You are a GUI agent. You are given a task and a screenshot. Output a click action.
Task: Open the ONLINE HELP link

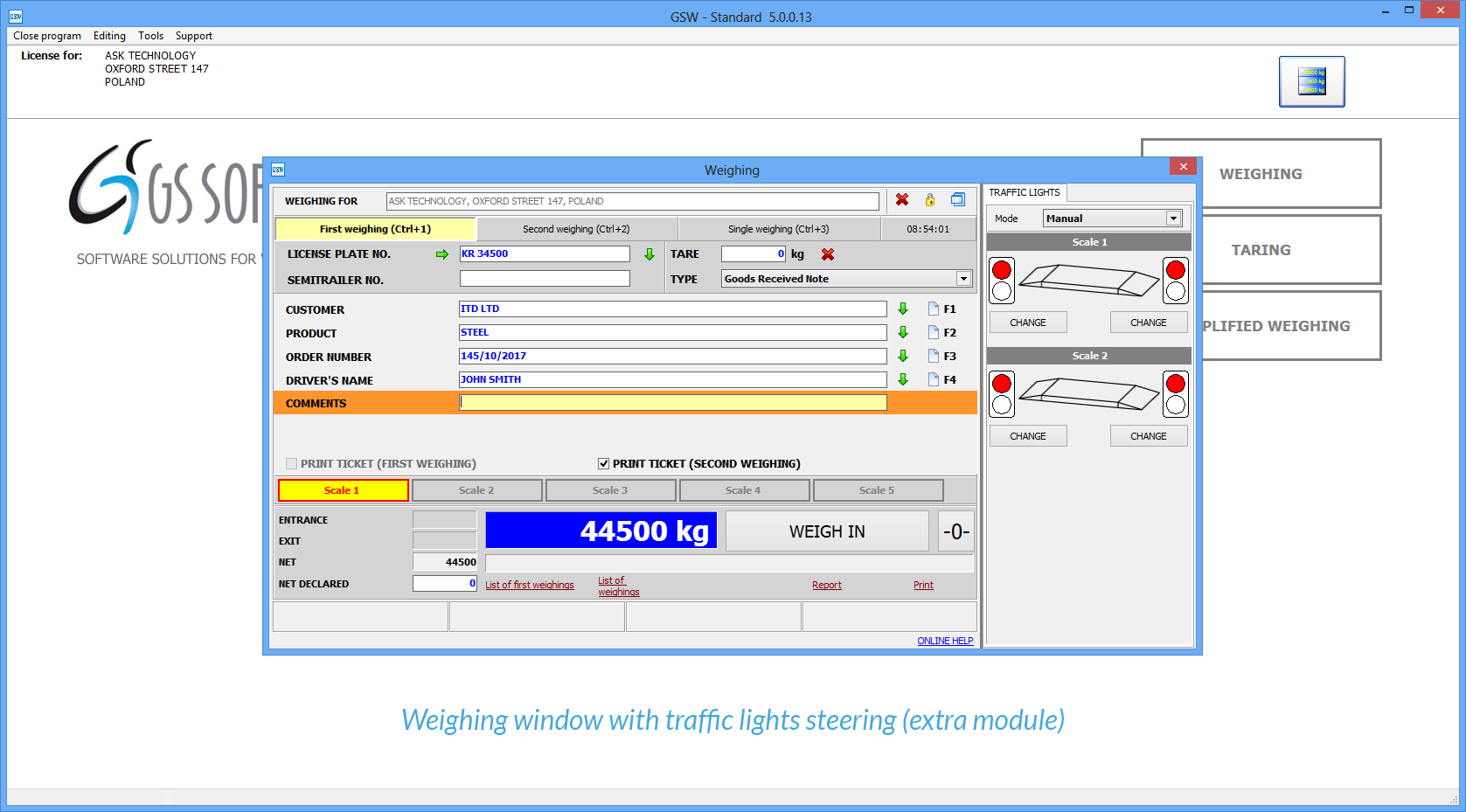pyautogui.click(x=945, y=641)
